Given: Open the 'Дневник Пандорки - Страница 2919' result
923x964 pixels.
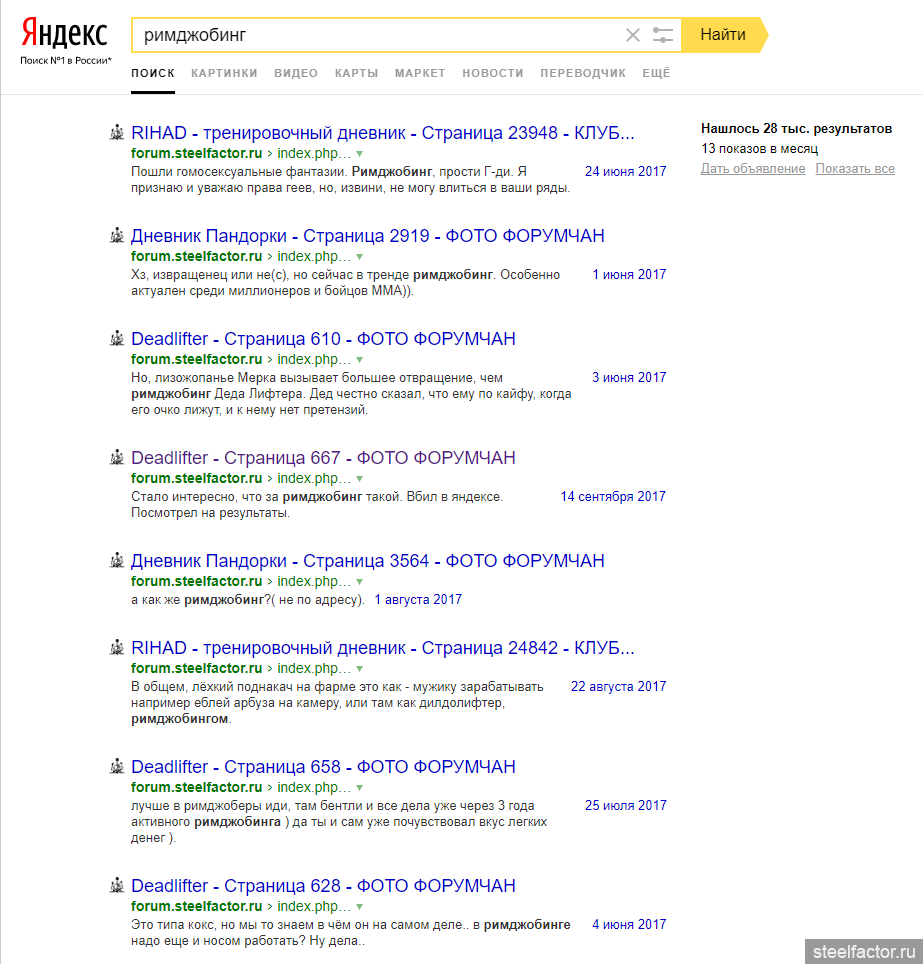Looking at the screenshot, I should [x=367, y=236].
